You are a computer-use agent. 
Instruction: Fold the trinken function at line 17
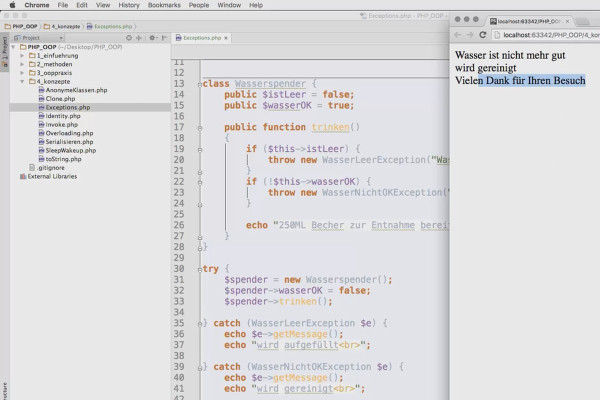point(200,128)
